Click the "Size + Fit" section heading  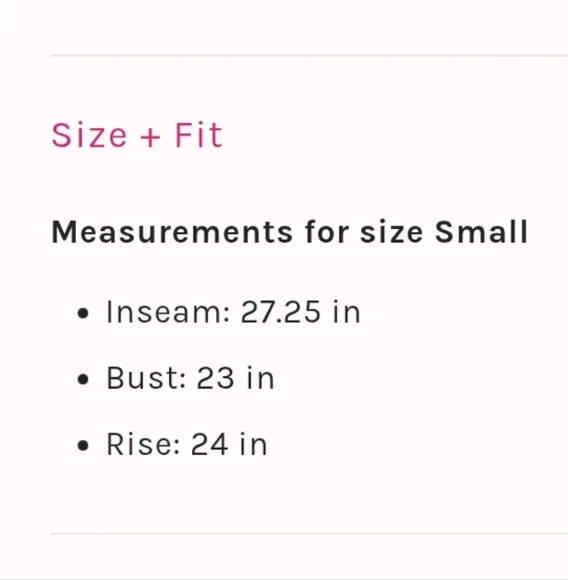137,135
